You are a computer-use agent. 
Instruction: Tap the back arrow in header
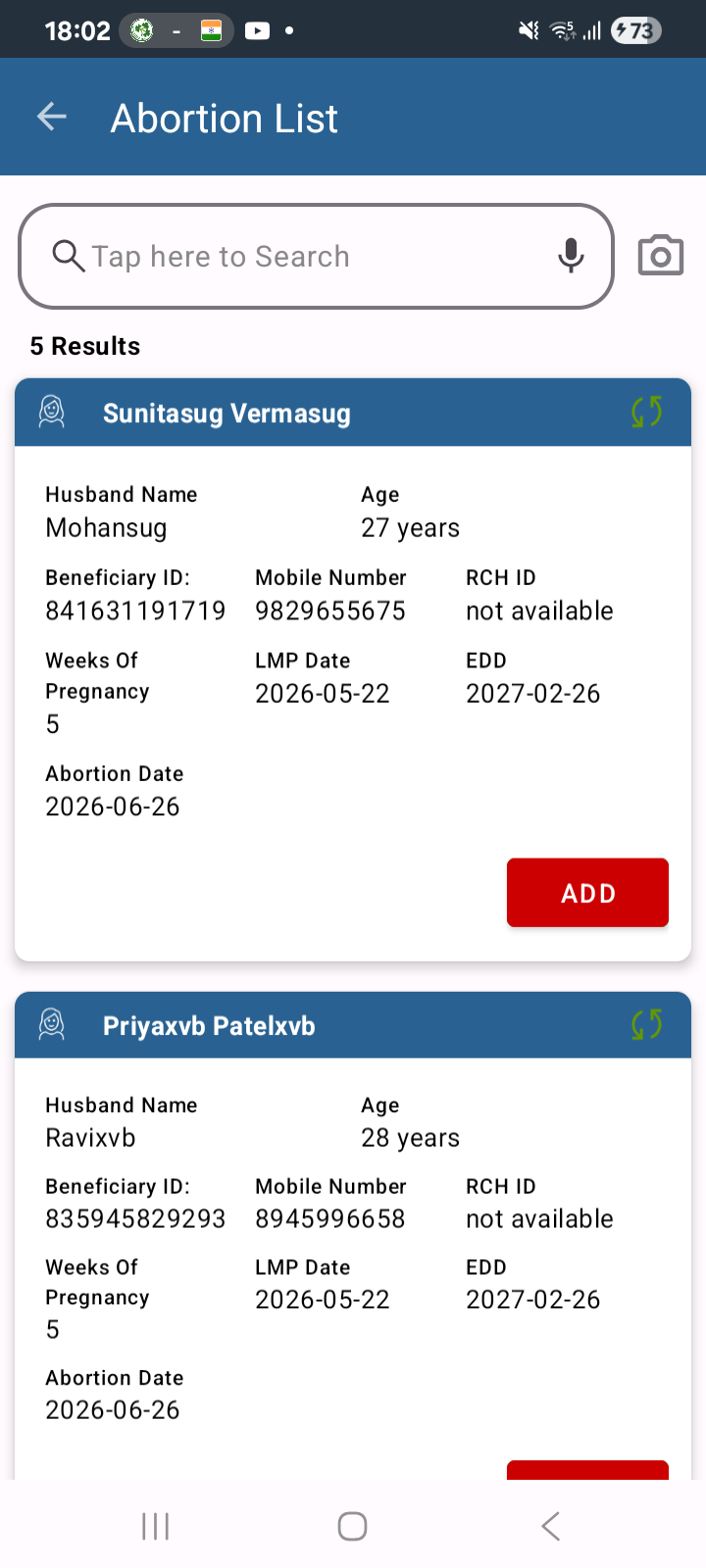(51, 118)
